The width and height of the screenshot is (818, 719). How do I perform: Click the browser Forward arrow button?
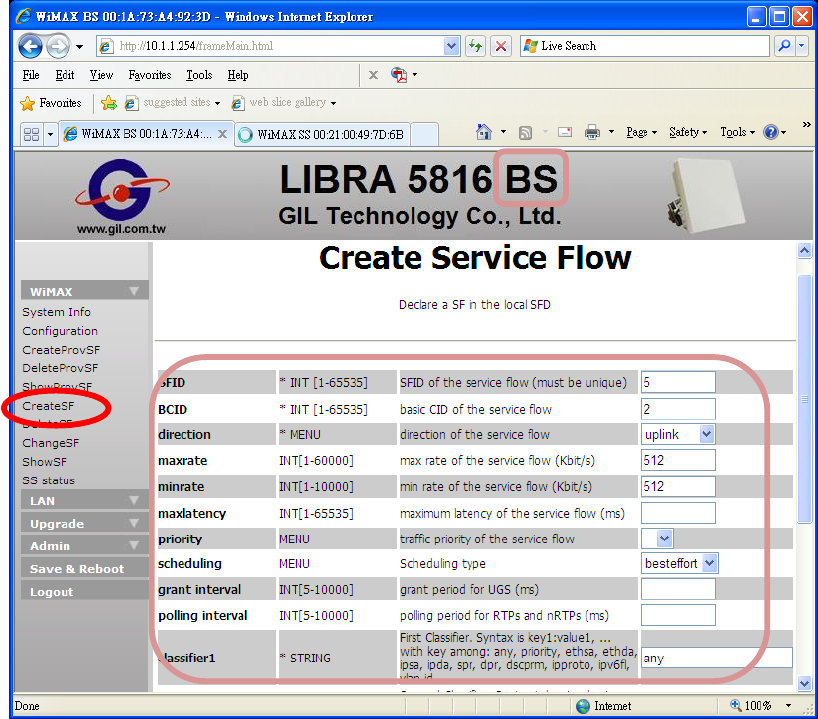tap(58, 46)
